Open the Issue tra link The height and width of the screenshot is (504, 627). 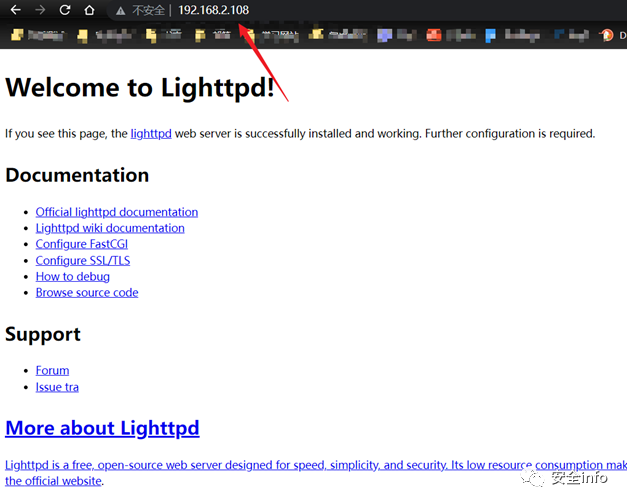tap(57, 387)
